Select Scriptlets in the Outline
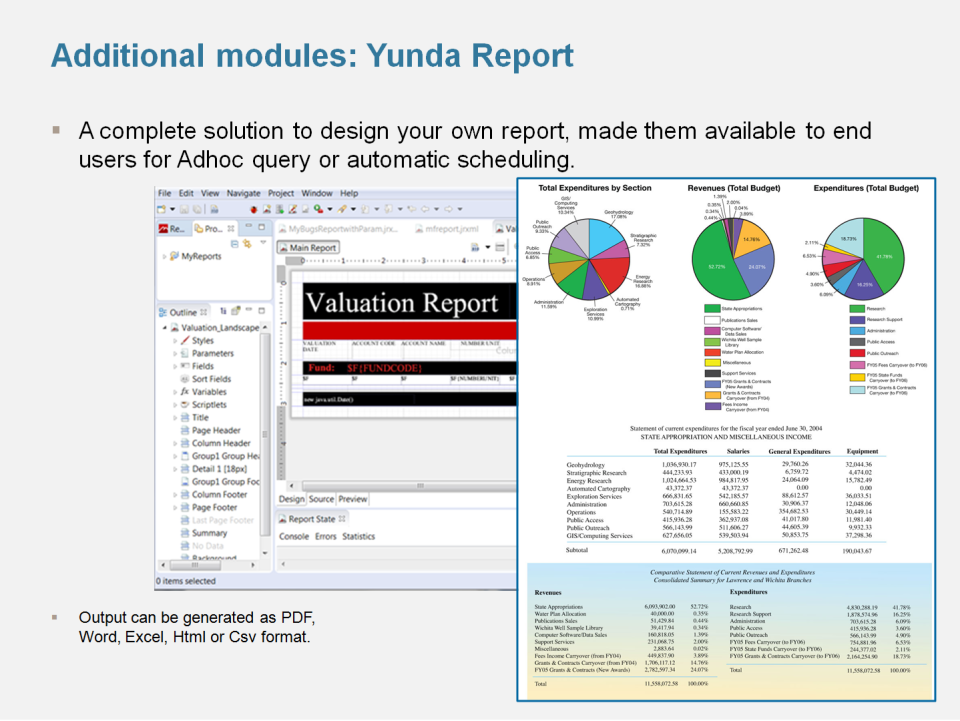Screen dimensions: 960x721 209,405
